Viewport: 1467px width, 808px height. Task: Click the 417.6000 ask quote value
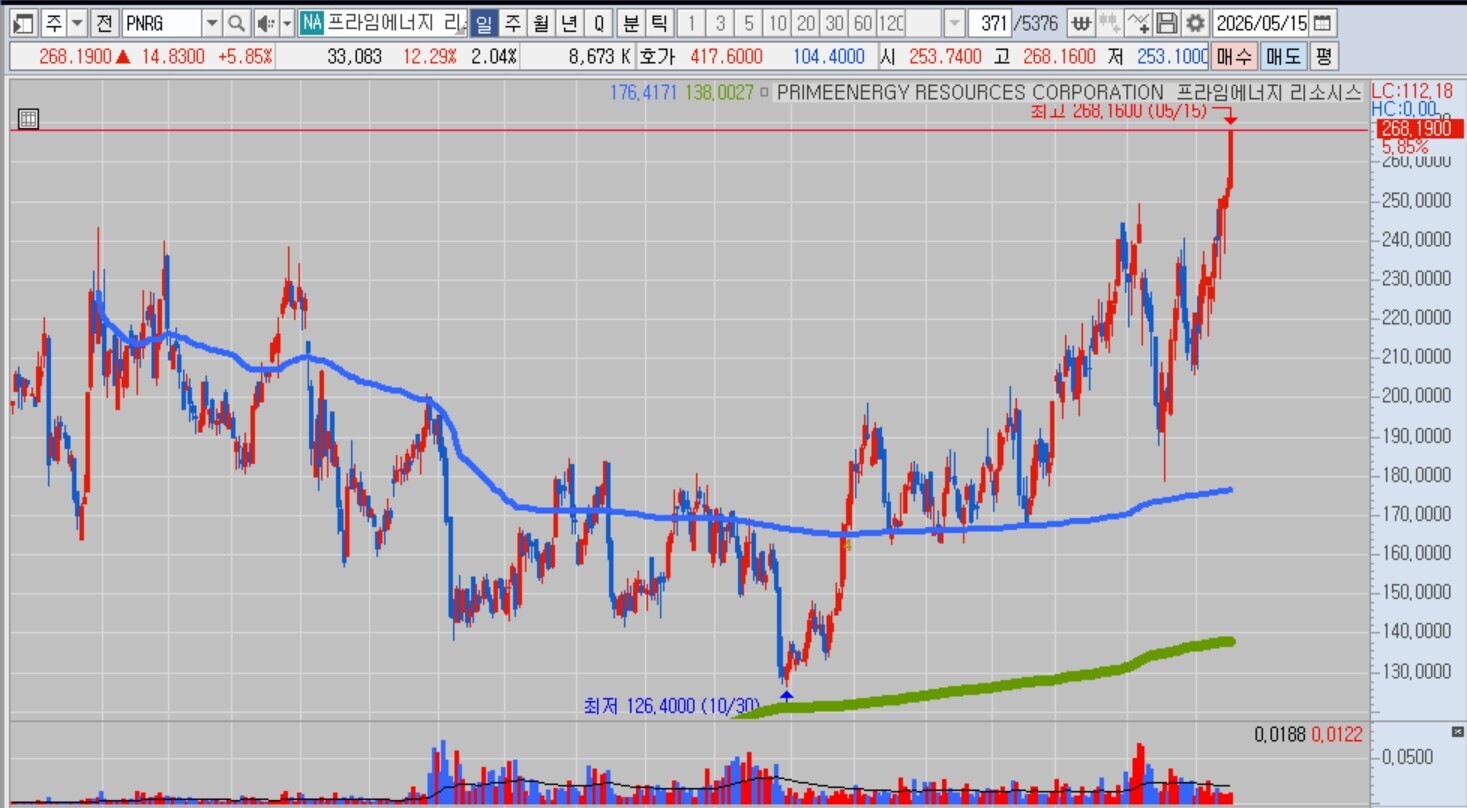coord(727,57)
